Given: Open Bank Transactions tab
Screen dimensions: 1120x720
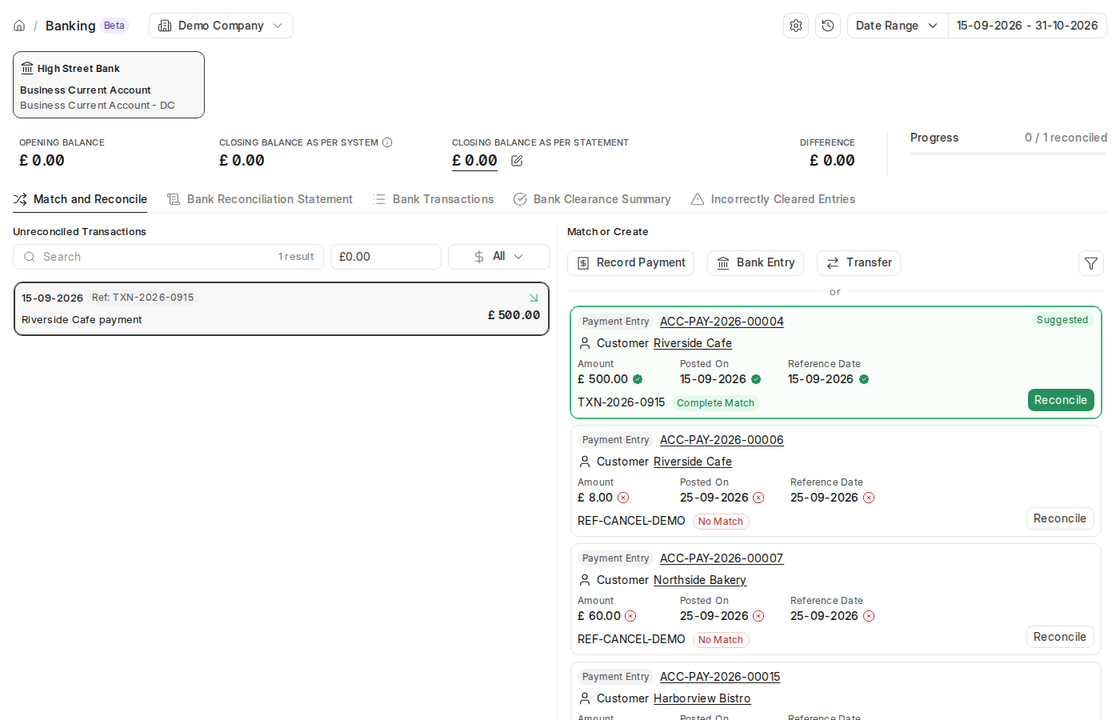Looking at the screenshot, I should tap(433, 199).
